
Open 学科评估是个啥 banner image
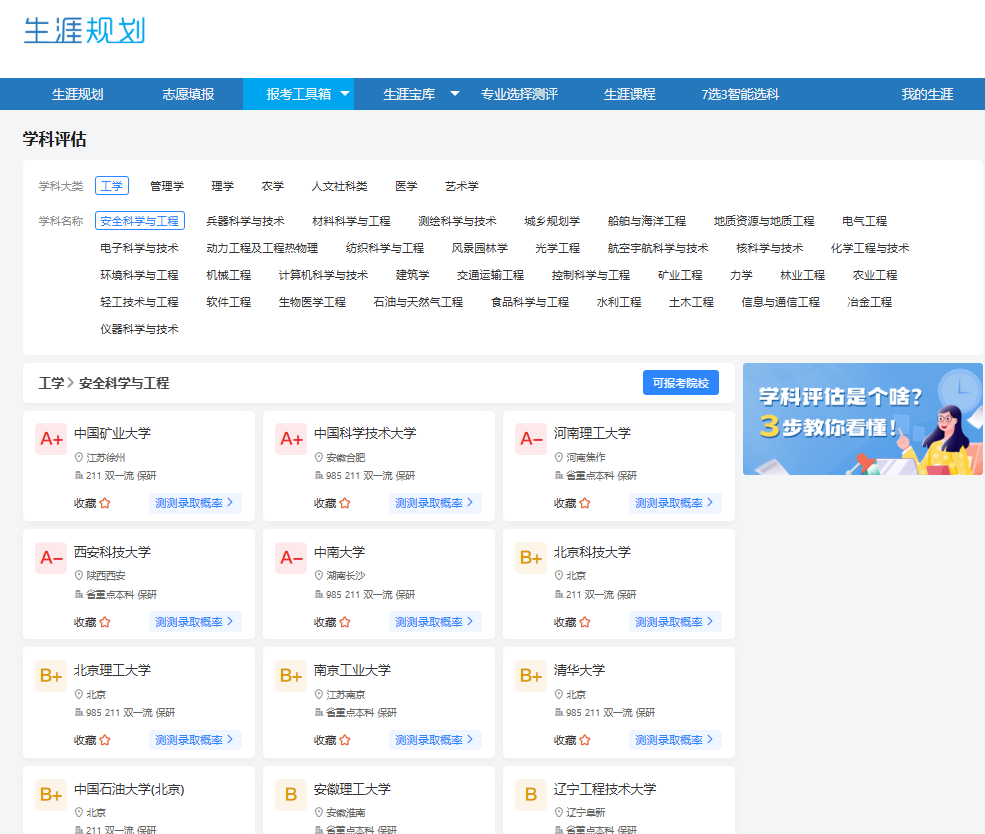tap(863, 419)
